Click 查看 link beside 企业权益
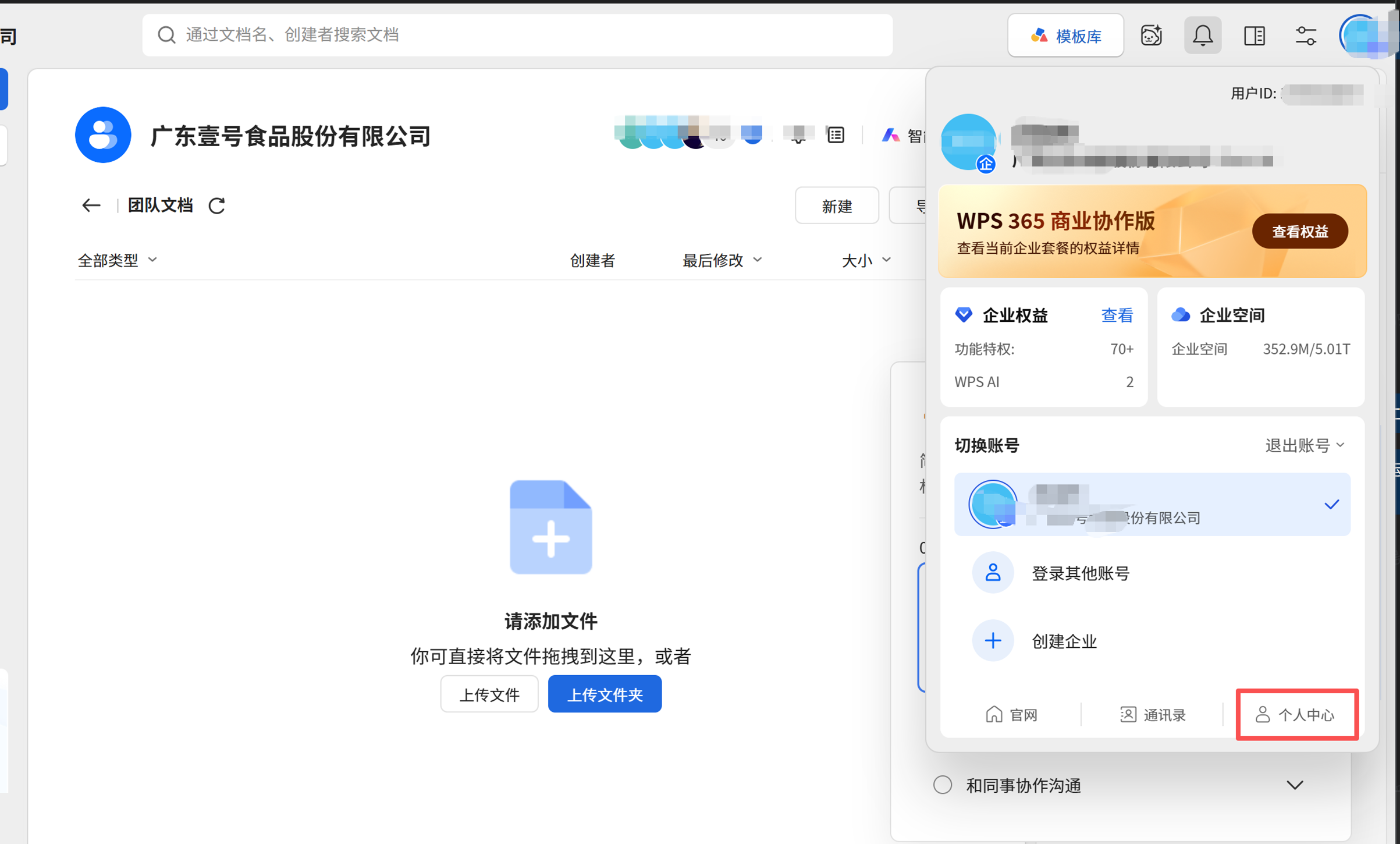The image size is (1400, 844). coord(1116,315)
